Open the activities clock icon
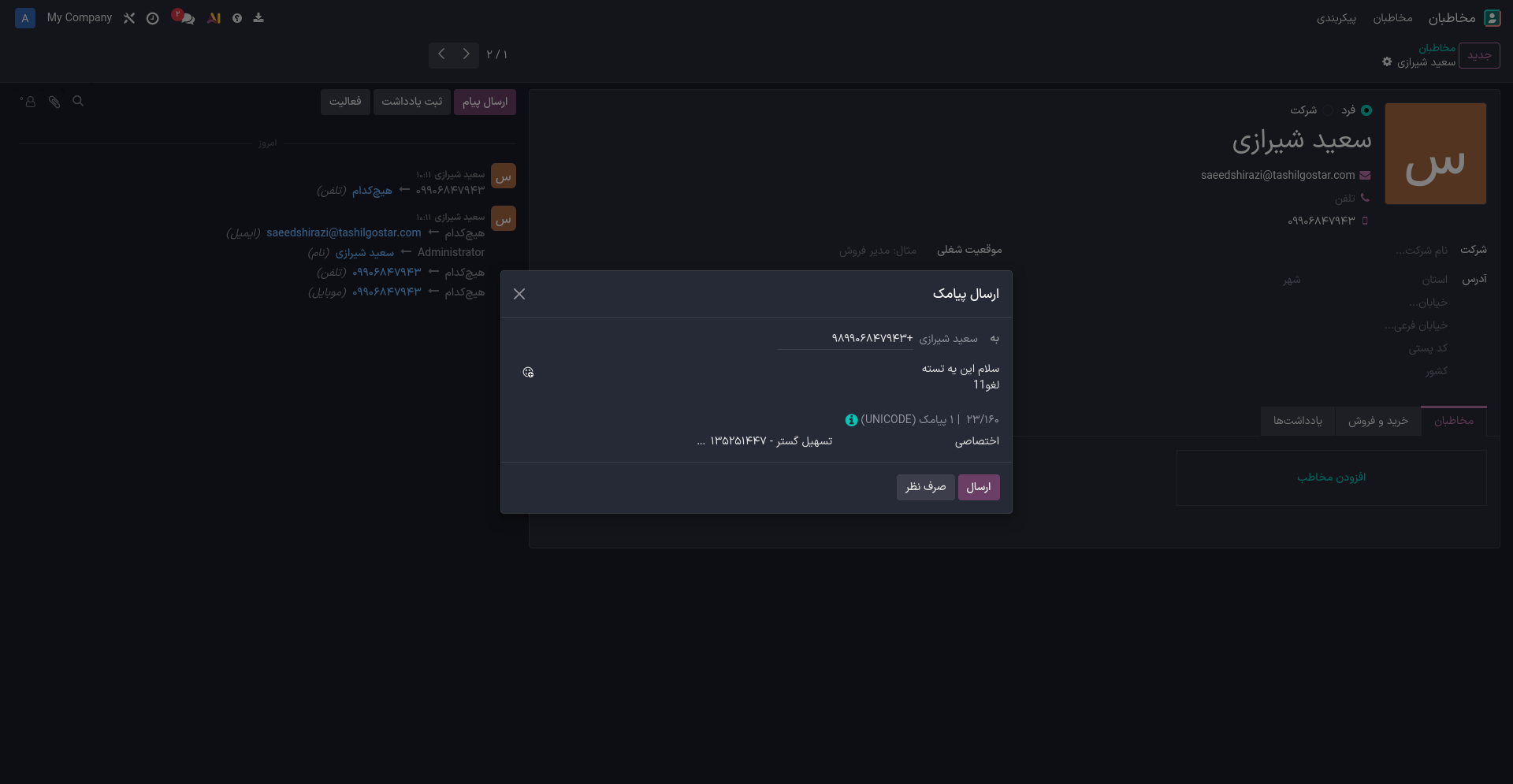 tap(153, 17)
